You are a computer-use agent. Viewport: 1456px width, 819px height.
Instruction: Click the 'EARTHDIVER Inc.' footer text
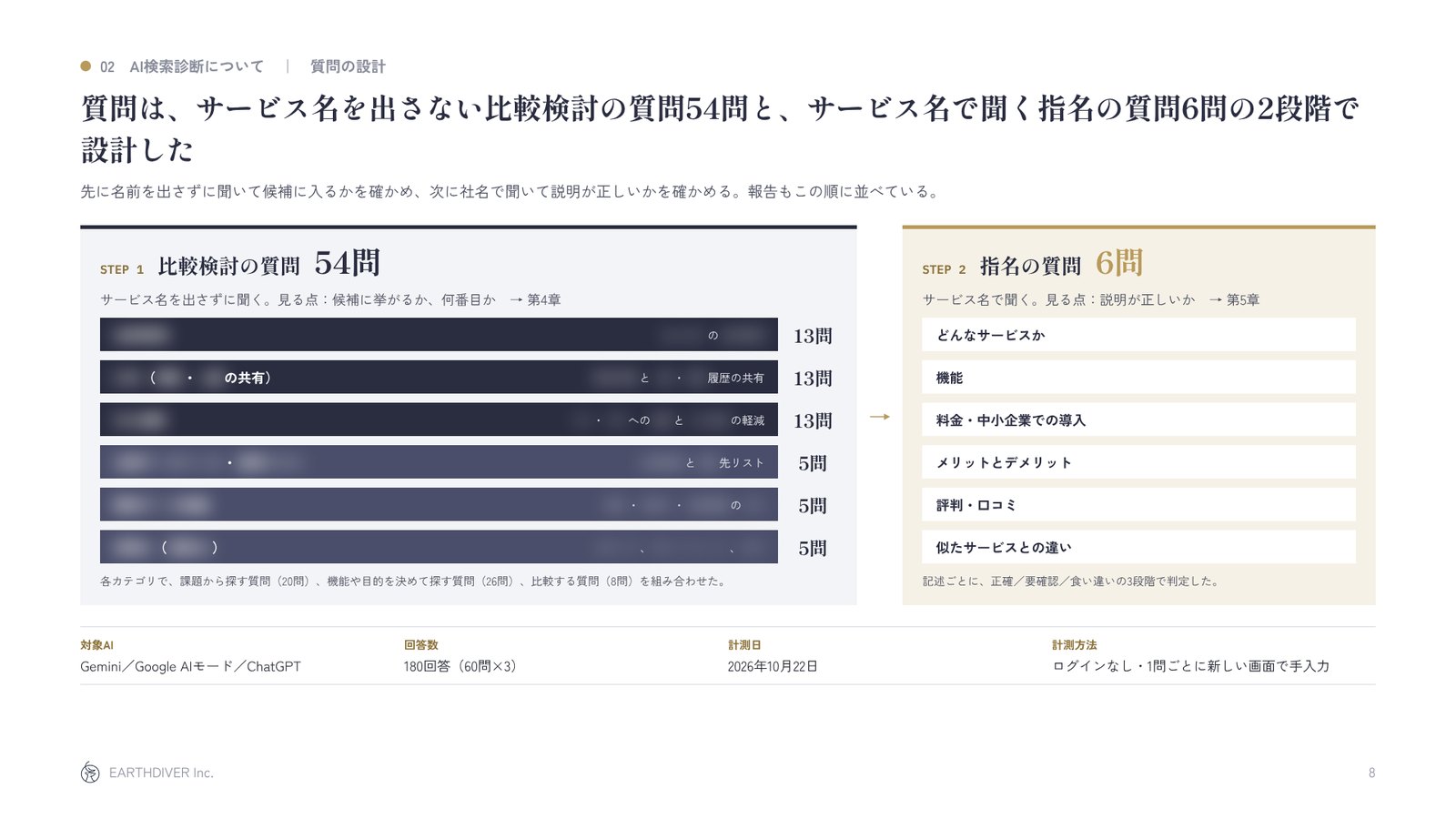tap(161, 773)
